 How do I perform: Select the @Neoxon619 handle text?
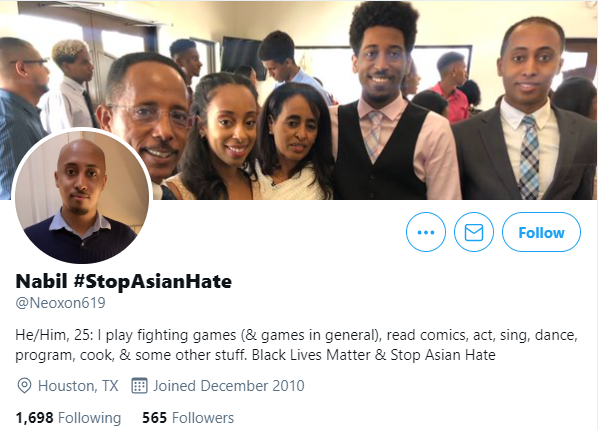[60, 303]
